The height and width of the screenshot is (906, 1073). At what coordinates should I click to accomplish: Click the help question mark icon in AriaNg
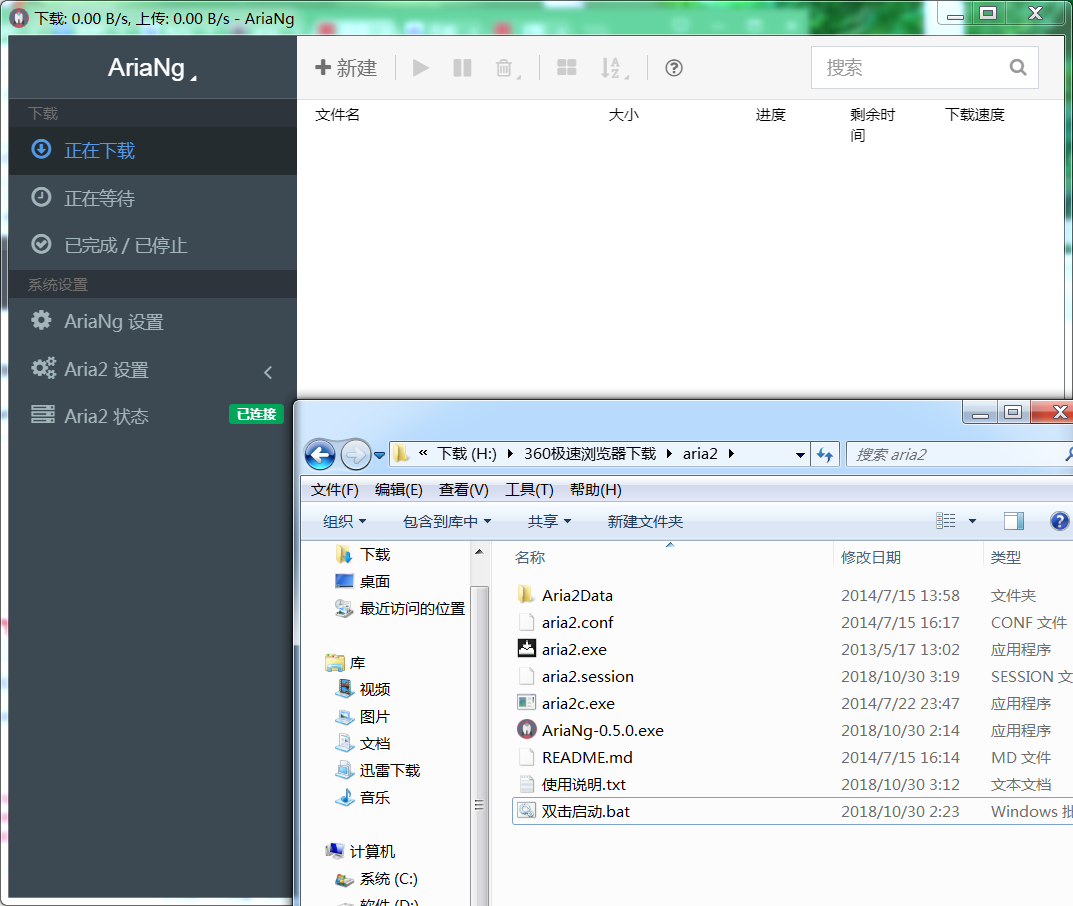(674, 68)
